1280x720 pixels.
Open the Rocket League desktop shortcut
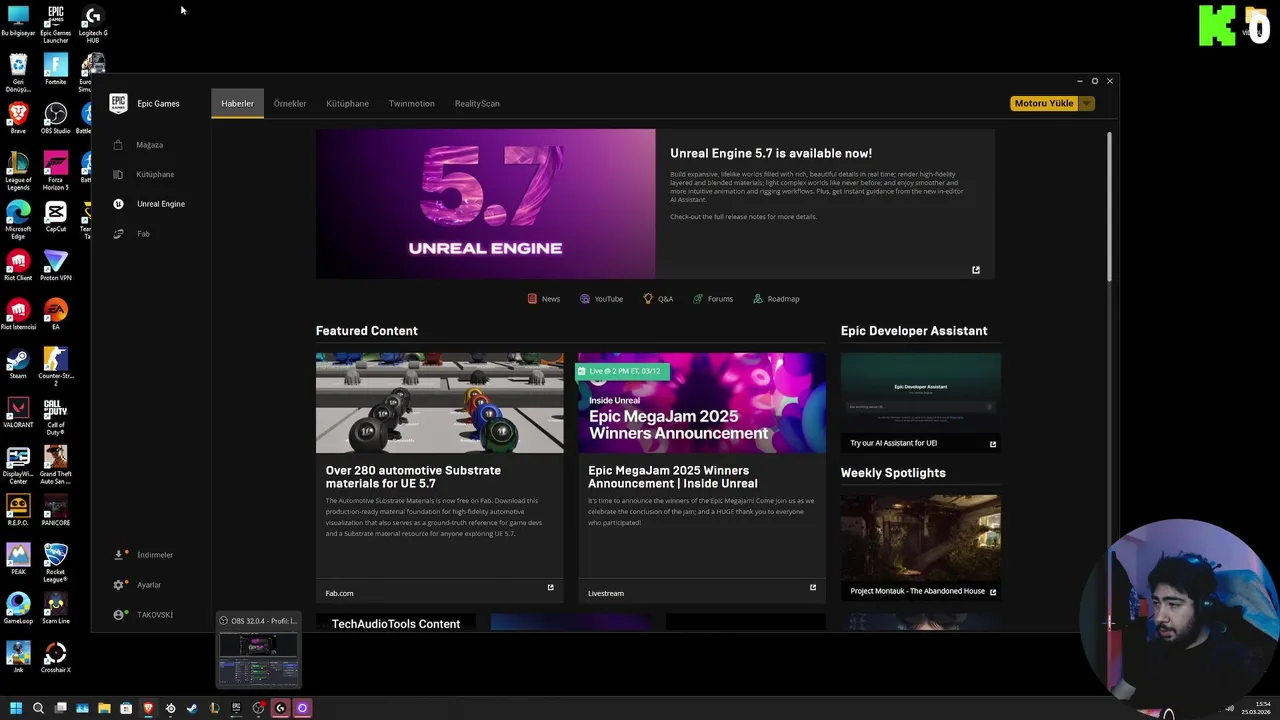[x=55, y=563]
